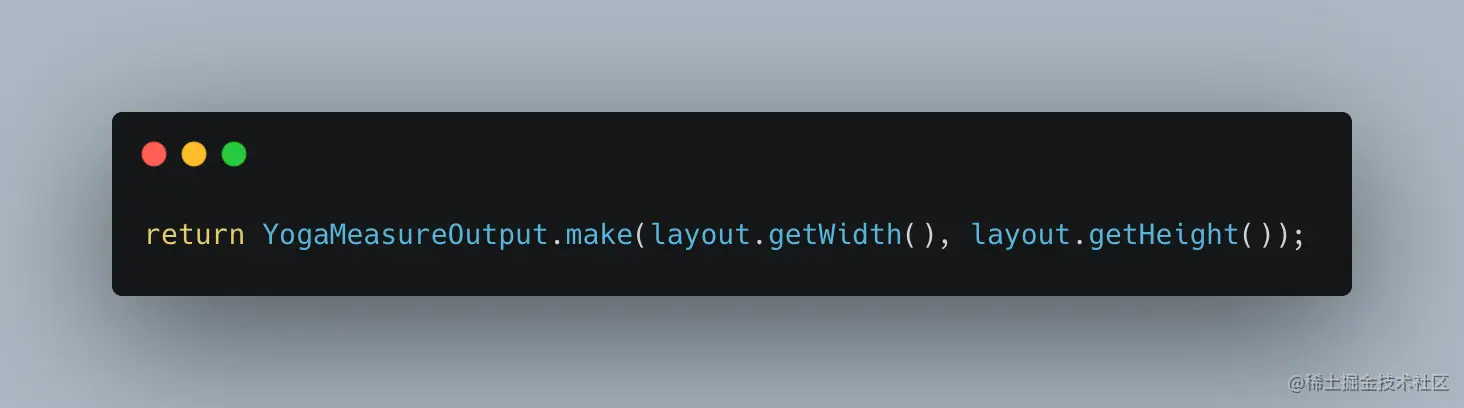
Task: Click the red close dot
Action: click(x=154, y=154)
